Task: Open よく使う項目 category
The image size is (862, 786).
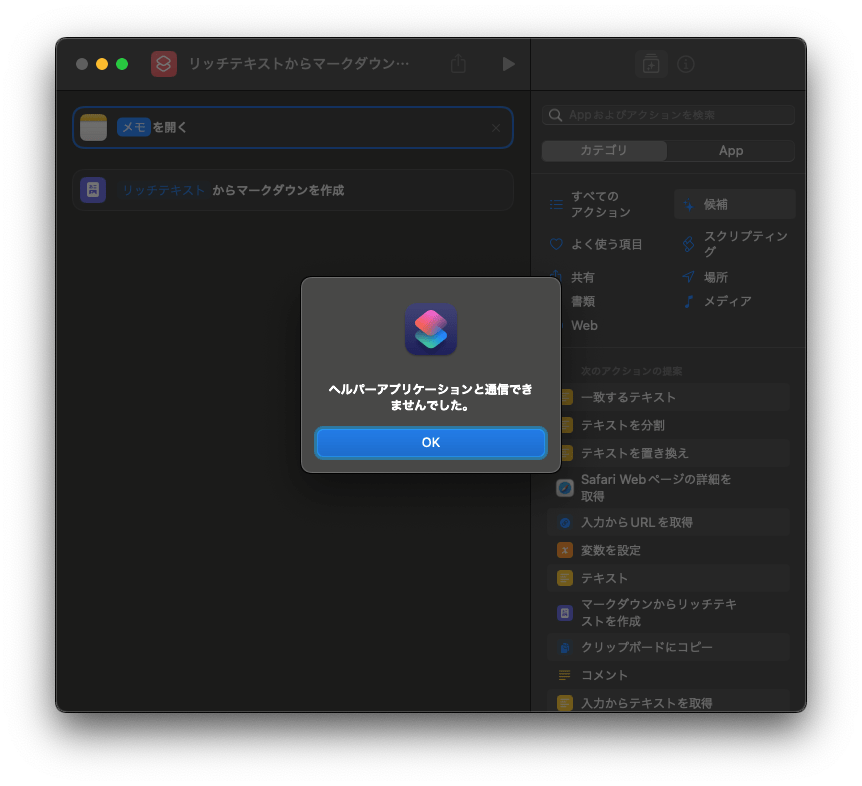Action: click(x=606, y=245)
